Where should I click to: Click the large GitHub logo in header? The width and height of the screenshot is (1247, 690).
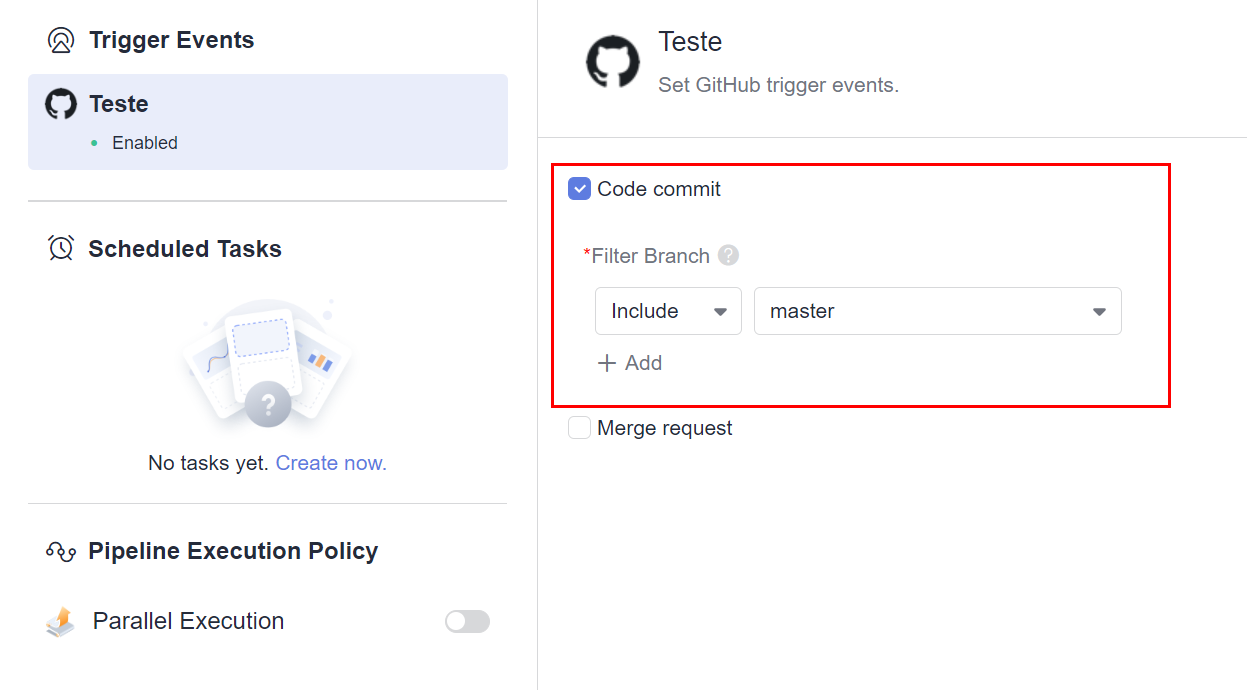click(612, 62)
